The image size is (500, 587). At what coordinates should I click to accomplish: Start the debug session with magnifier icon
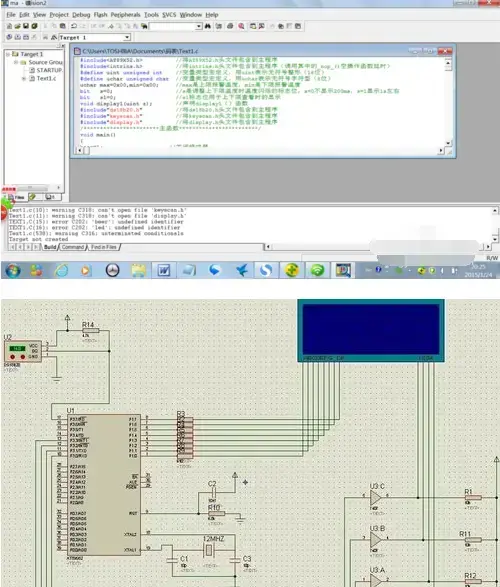pyautogui.click(x=241, y=26)
